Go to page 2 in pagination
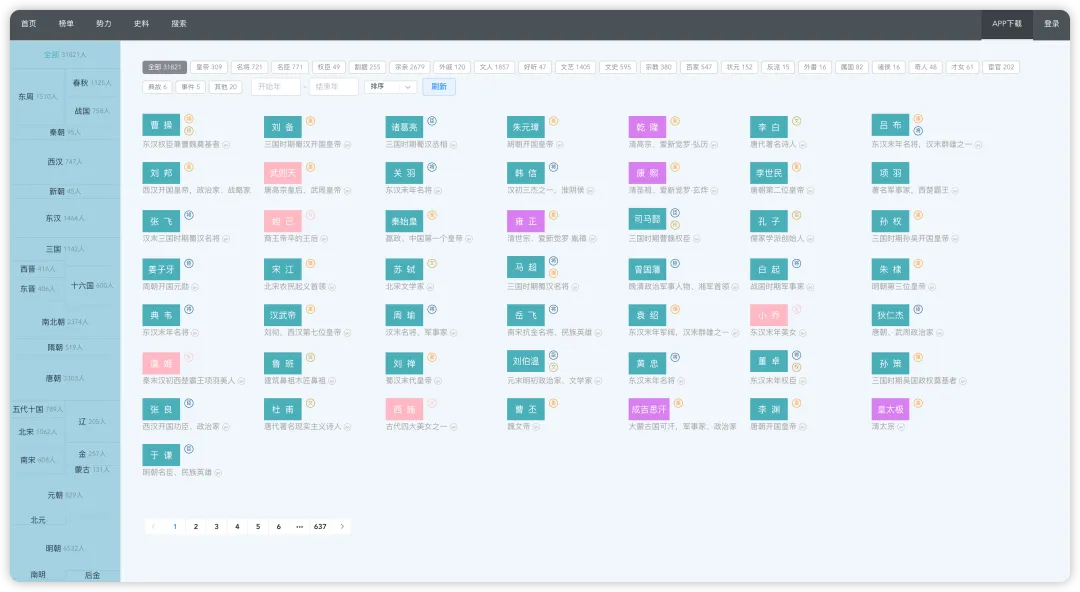Image resolution: width=1080 pixels, height=592 pixels. 196,527
